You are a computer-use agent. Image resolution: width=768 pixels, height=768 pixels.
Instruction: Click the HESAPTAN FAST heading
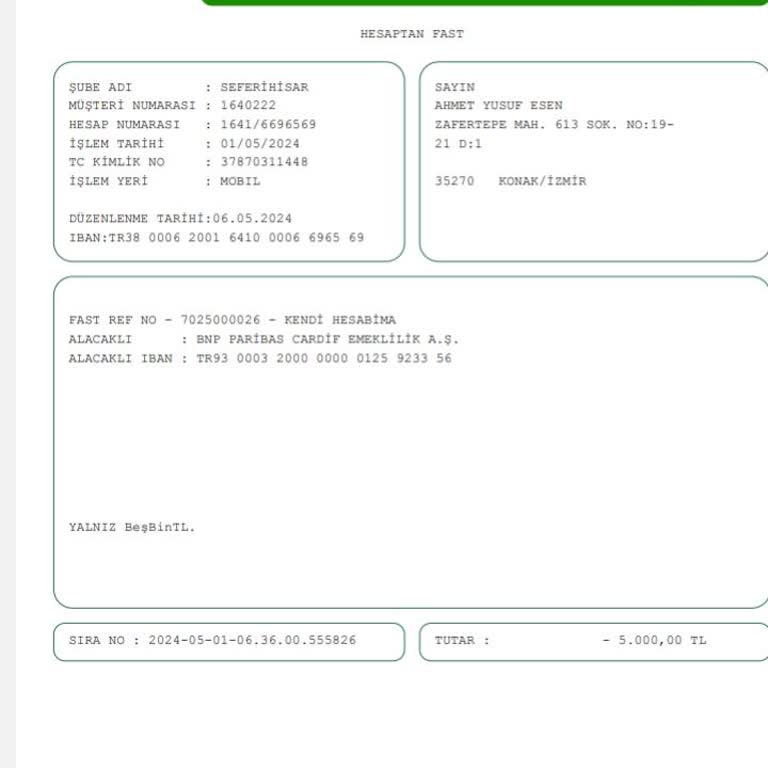[x=412, y=34]
